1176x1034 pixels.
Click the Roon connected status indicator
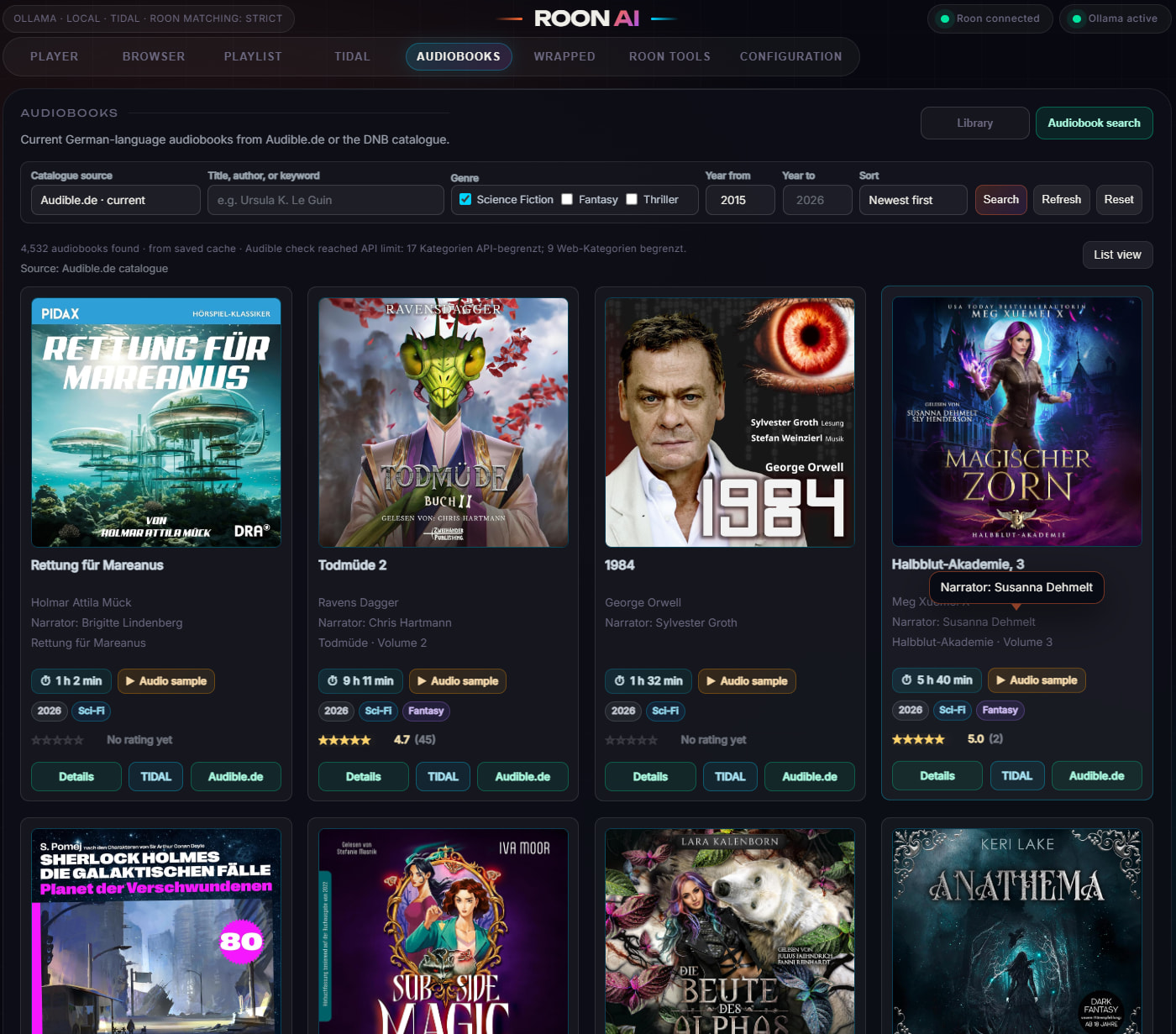click(x=990, y=18)
